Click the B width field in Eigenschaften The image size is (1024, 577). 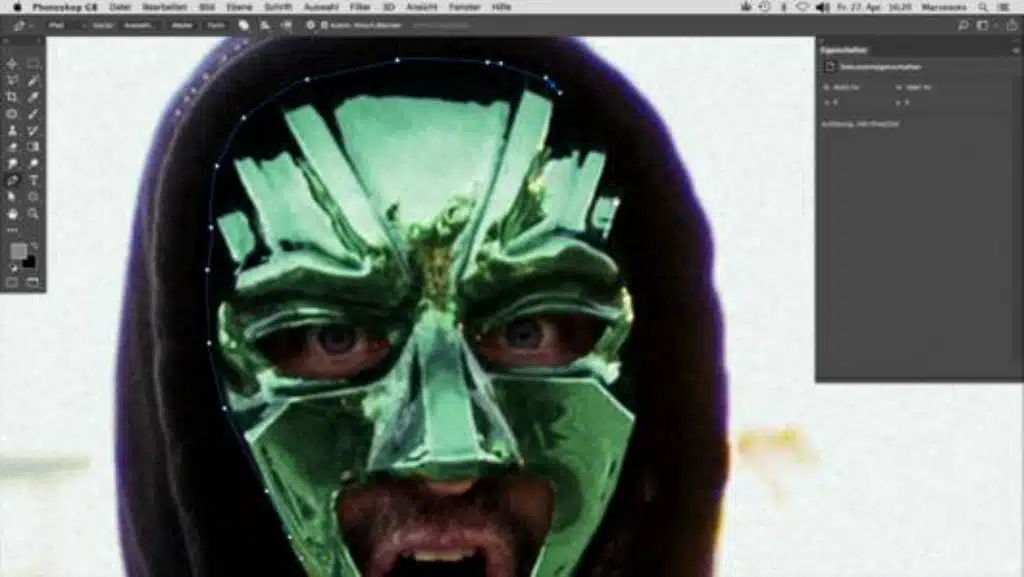tap(847, 87)
